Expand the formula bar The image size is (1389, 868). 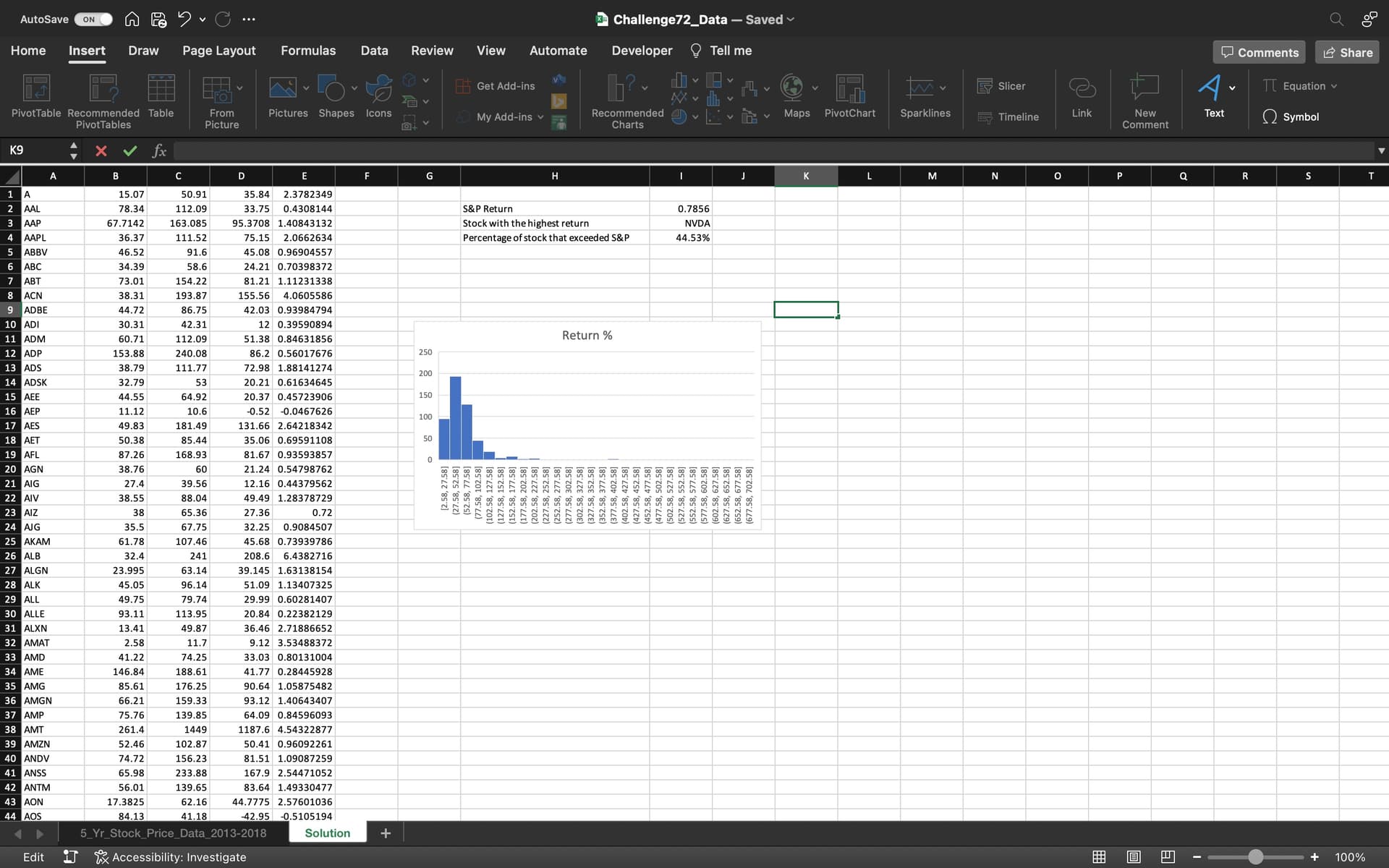(x=1381, y=150)
